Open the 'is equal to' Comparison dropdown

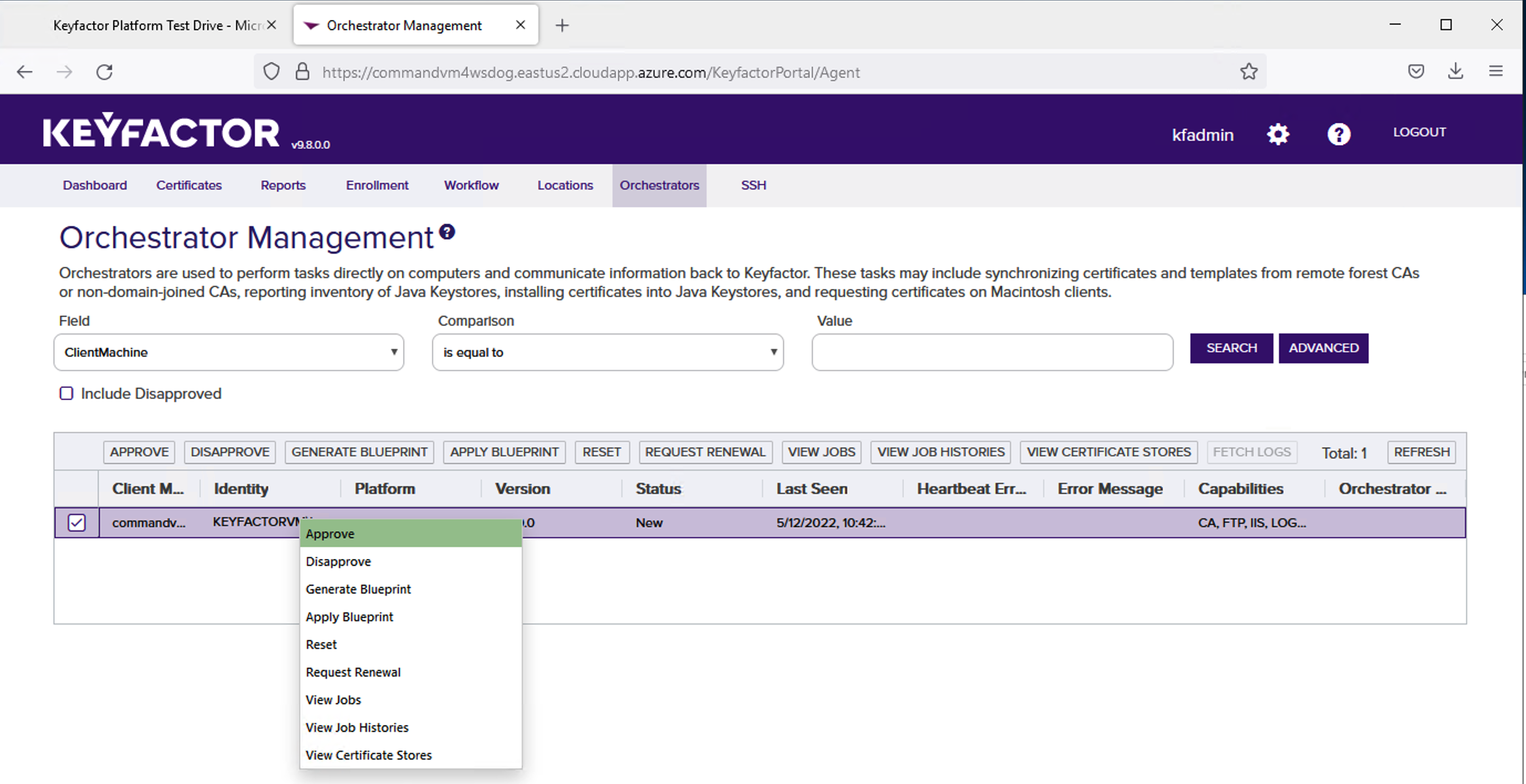tap(607, 352)
